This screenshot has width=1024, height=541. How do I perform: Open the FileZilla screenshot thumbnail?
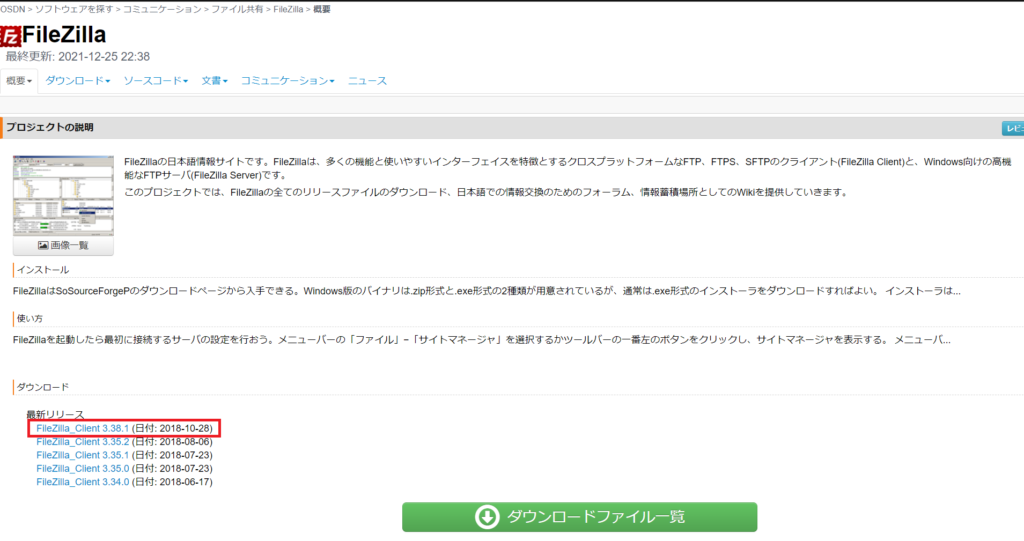point(63,196)
